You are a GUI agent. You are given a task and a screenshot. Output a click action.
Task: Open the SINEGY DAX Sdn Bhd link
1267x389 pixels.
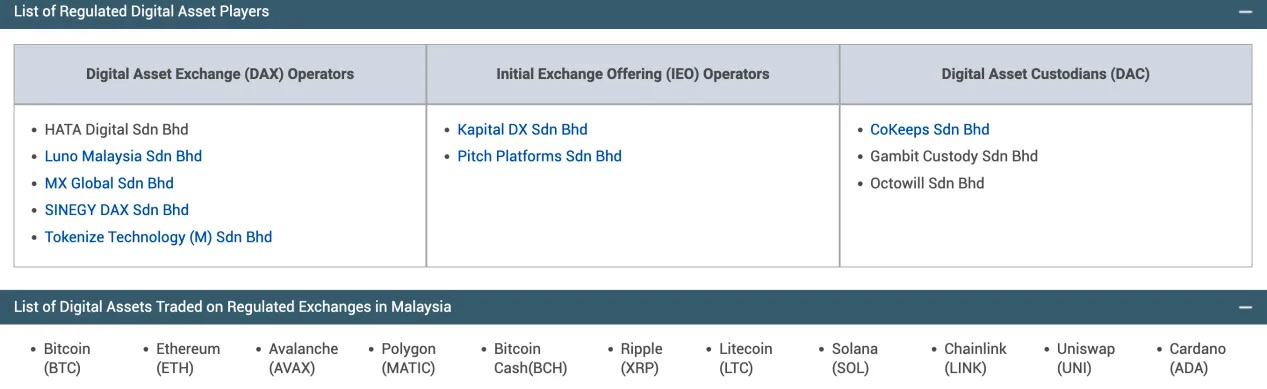click(117, 210)
